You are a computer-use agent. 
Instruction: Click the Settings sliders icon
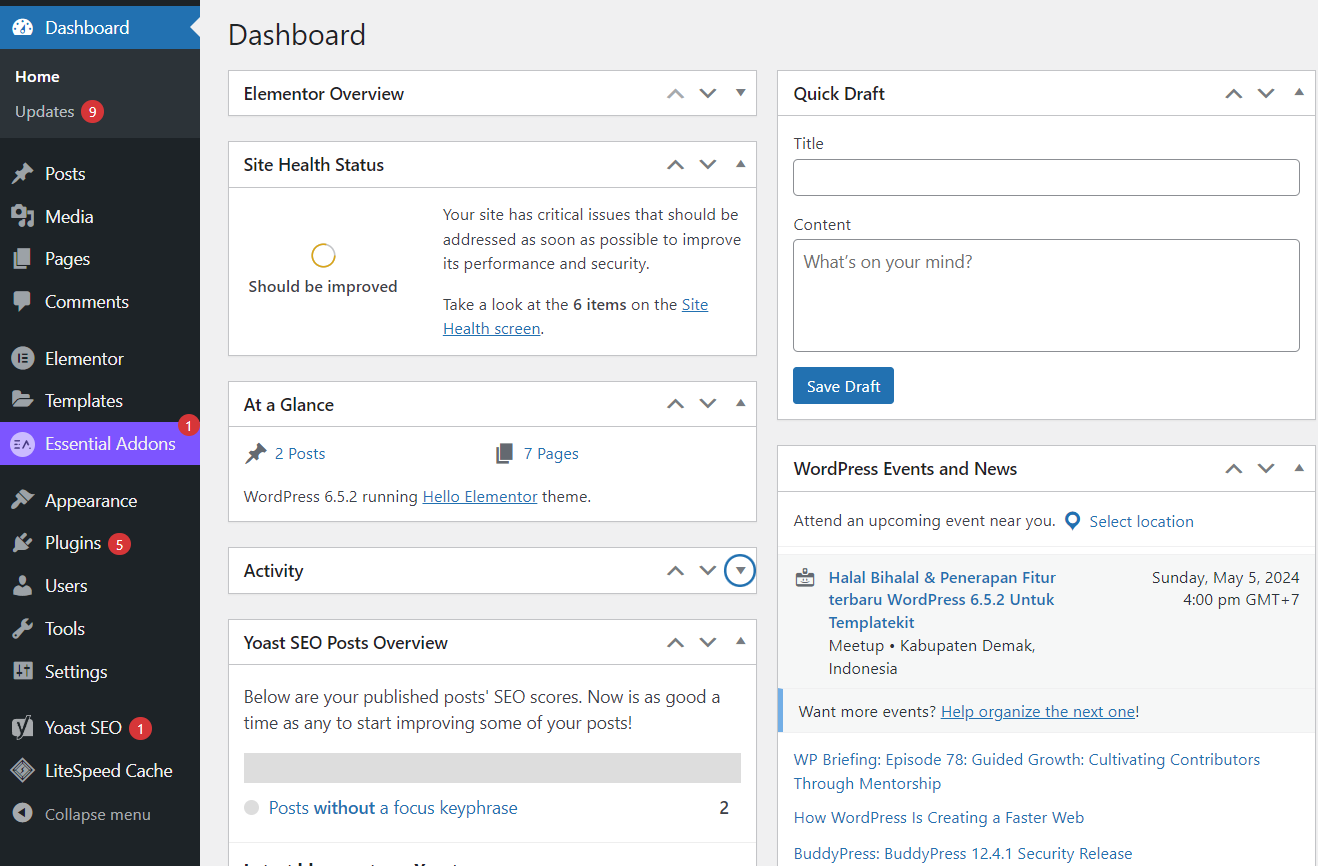click(x=22, y=671)
